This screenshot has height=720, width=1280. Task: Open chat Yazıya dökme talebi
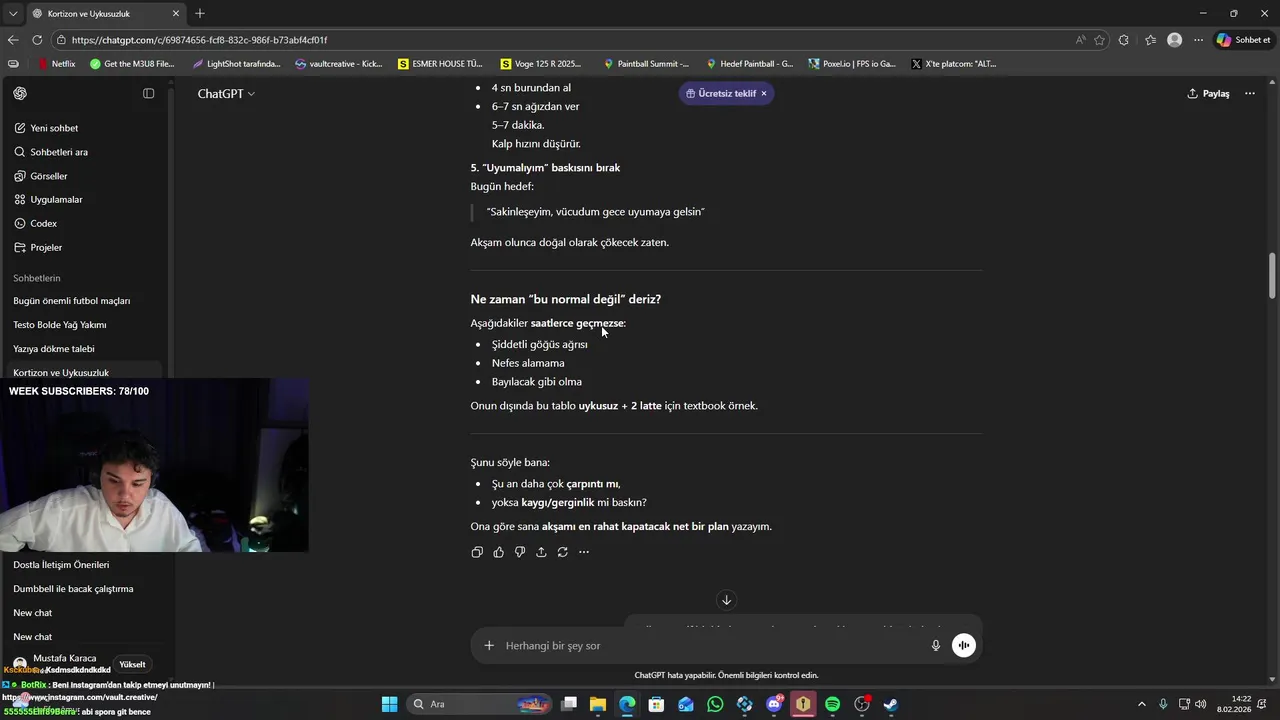pos(54,349)
